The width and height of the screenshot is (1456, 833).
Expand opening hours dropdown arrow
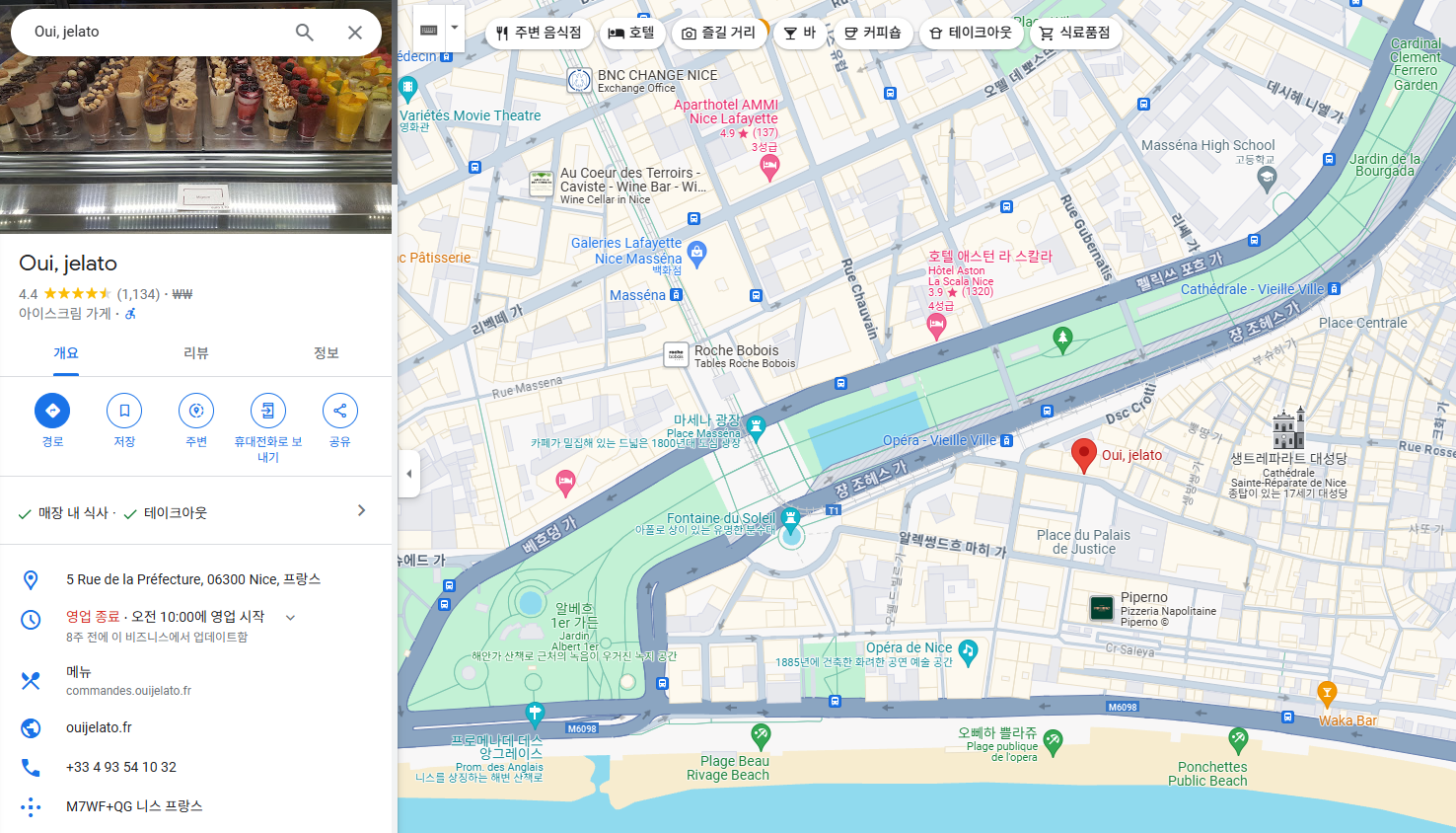[290, 617]
